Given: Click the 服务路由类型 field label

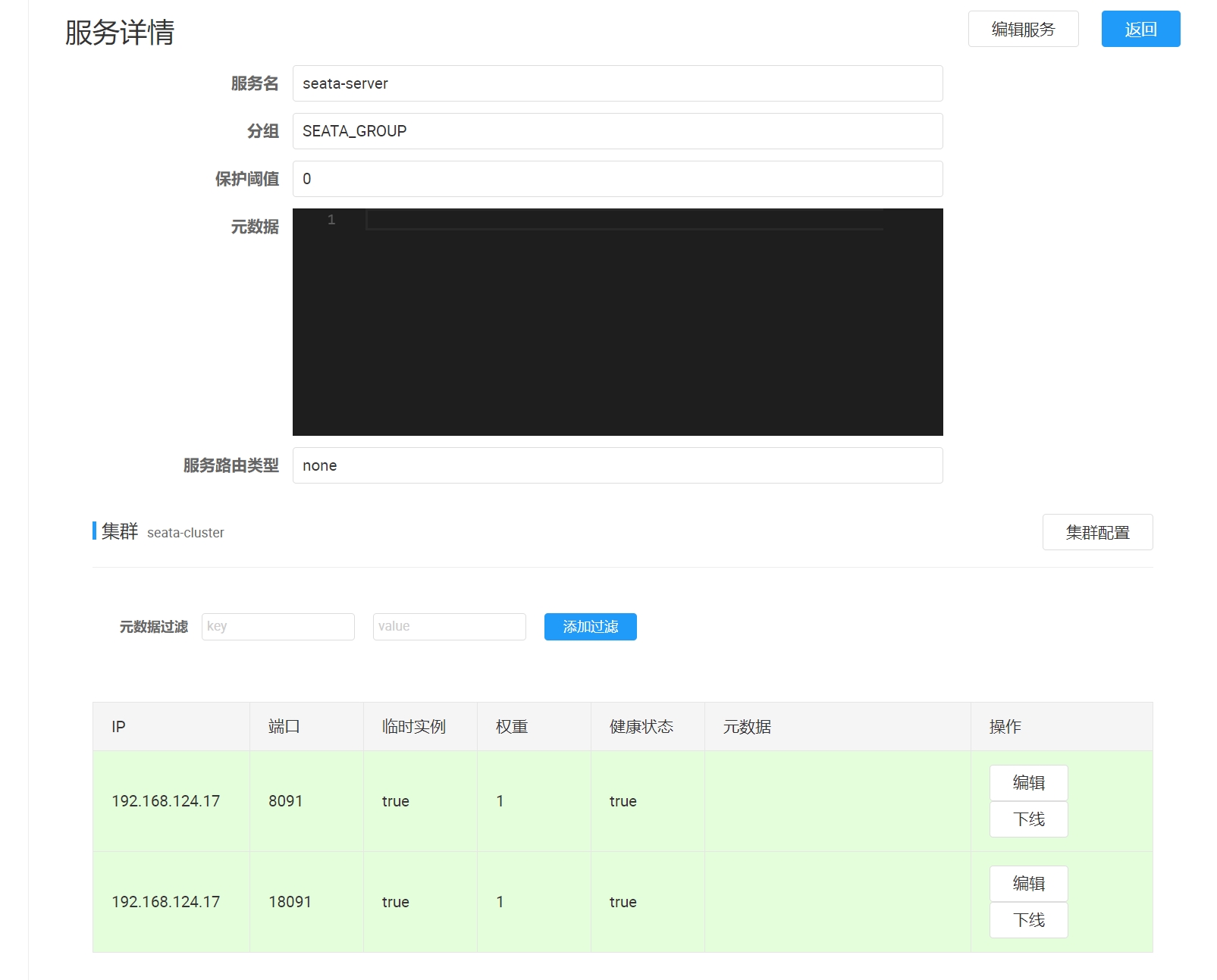Looking at the screenshot, I should pos(231,465).
